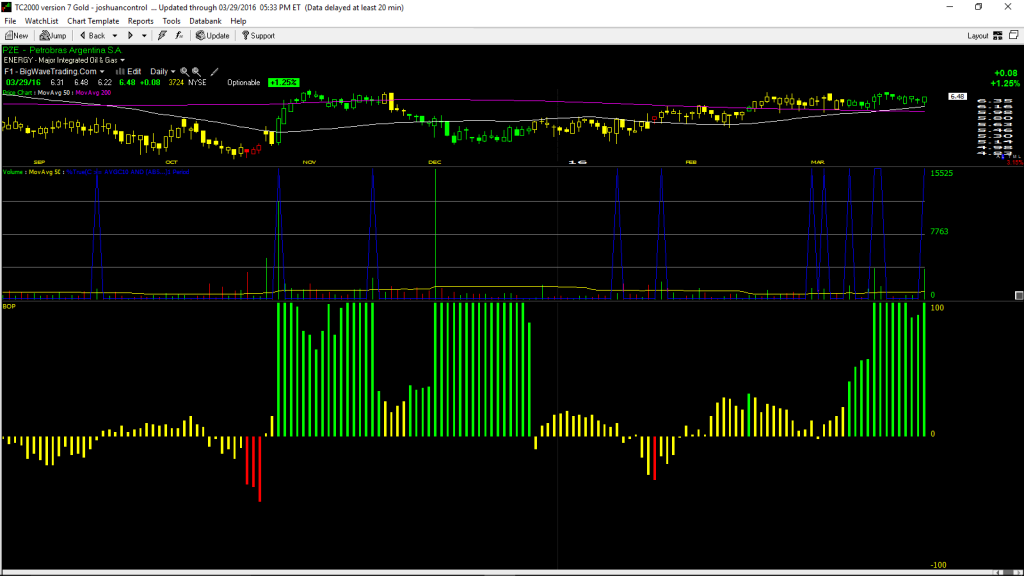Open the Reports menu

coord(140,21)
